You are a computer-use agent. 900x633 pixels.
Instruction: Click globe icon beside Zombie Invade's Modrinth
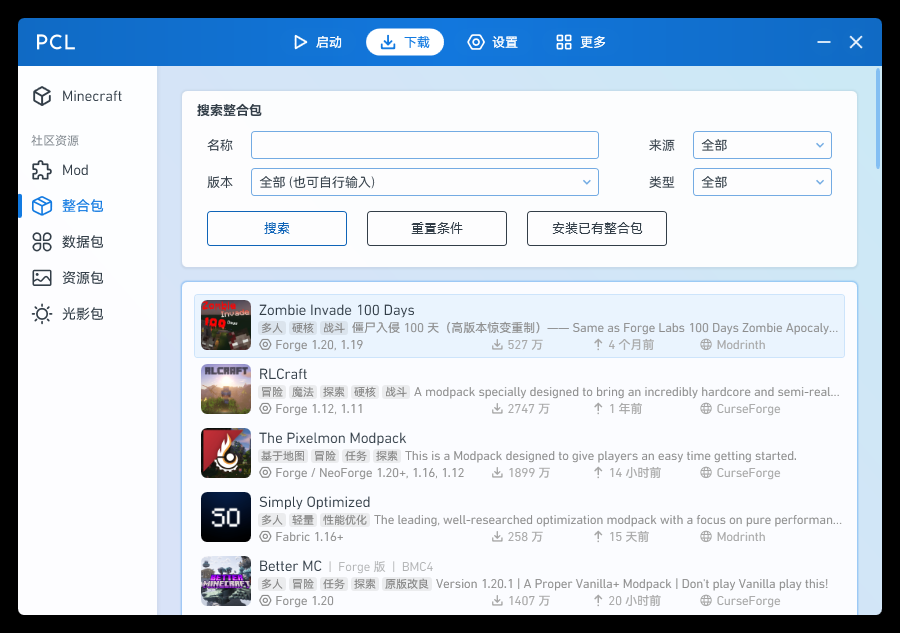tap(706, 344)
